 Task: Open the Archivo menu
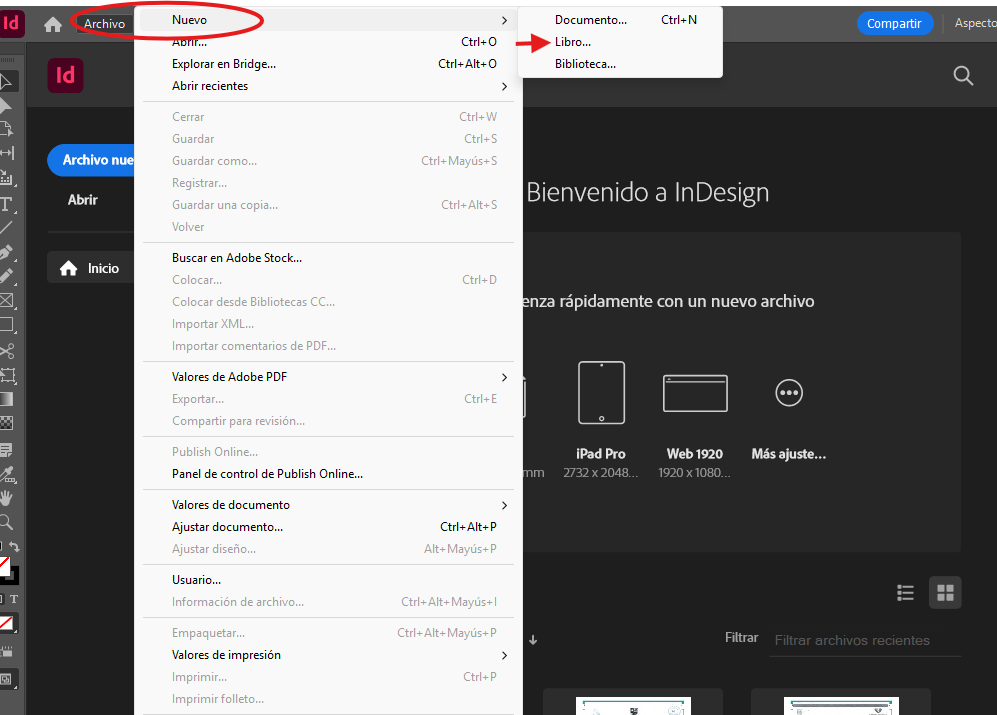[103, 22]
